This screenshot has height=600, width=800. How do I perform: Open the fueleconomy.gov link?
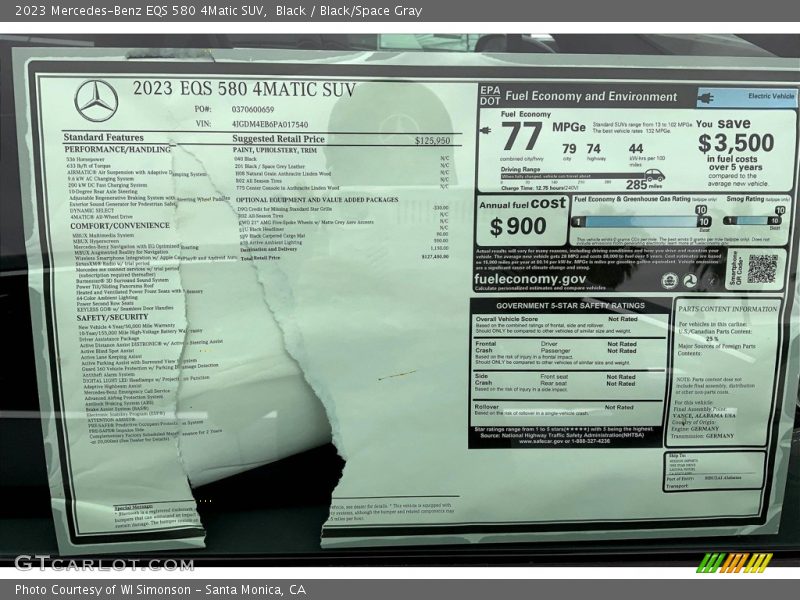[x=532, y=278]
